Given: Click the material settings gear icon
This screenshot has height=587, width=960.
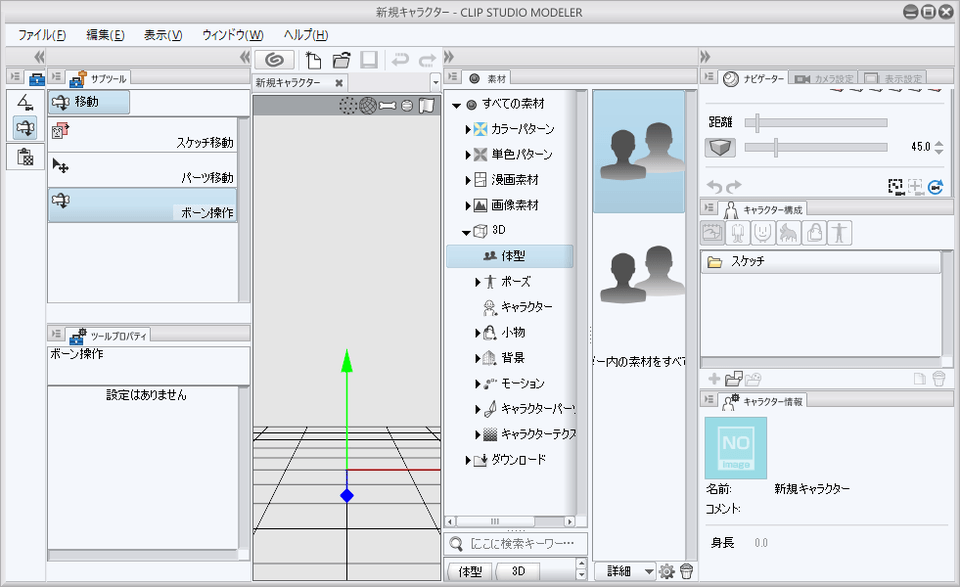Looking at the screenshot, I should 667,571.
